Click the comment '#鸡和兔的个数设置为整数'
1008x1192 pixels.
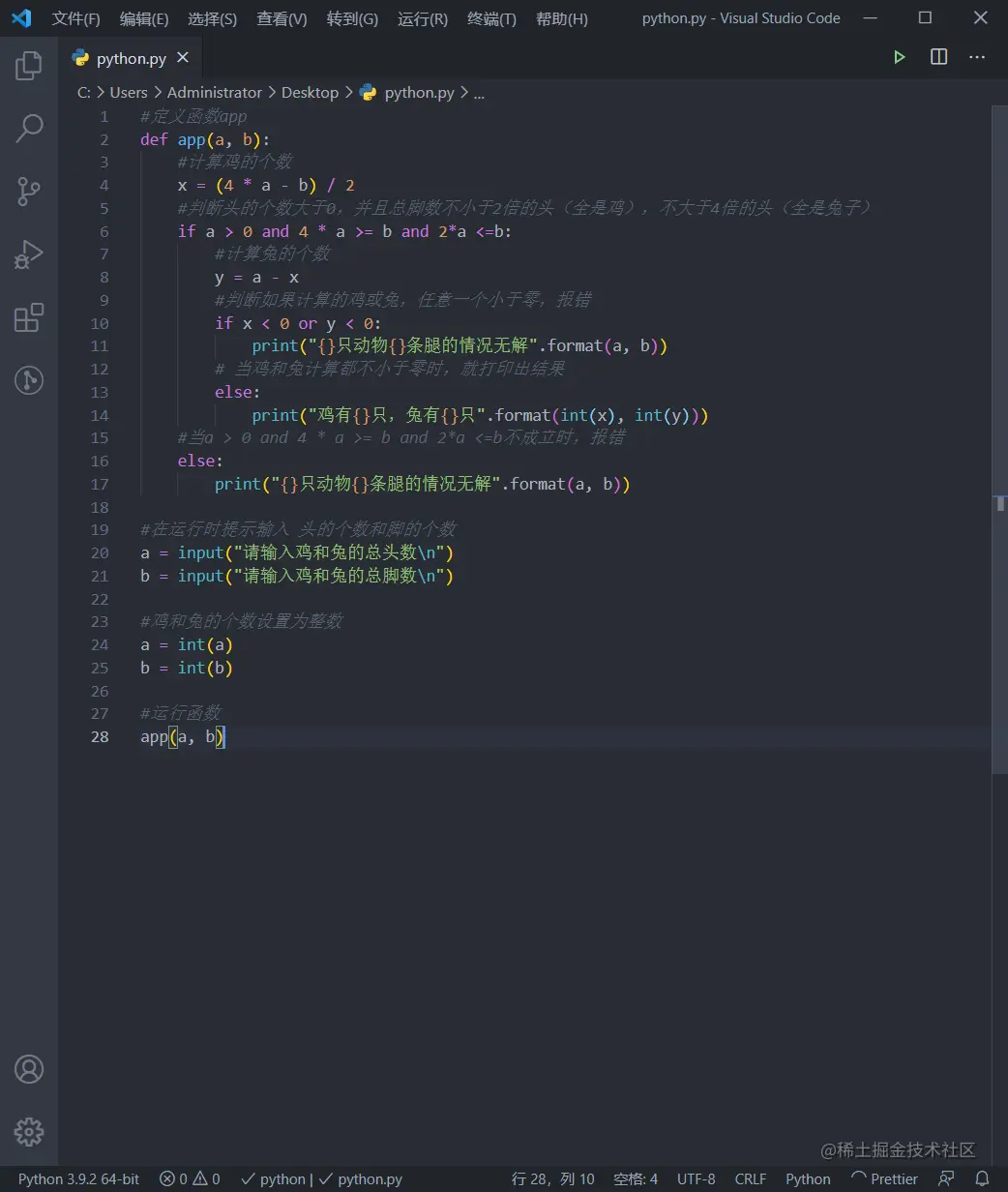coord(241,622)
